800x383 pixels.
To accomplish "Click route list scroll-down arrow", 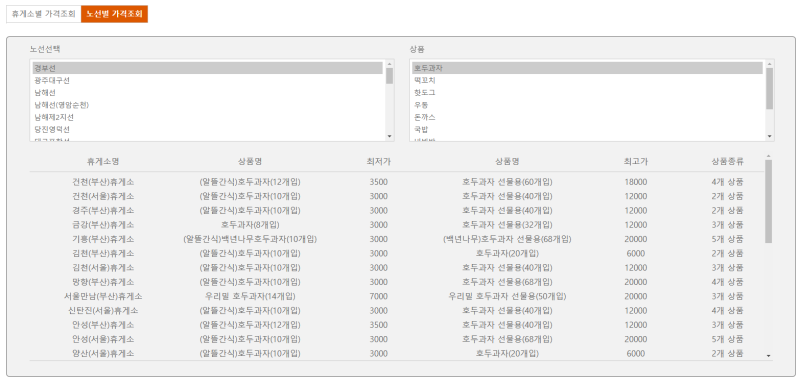I will point(390,136).
